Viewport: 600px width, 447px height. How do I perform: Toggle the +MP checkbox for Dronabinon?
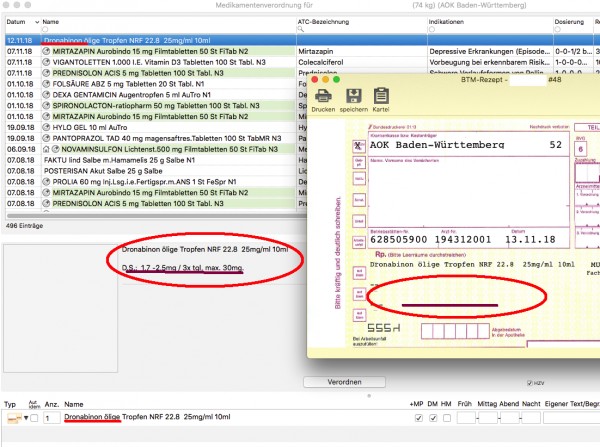click(x=419, y=418)
